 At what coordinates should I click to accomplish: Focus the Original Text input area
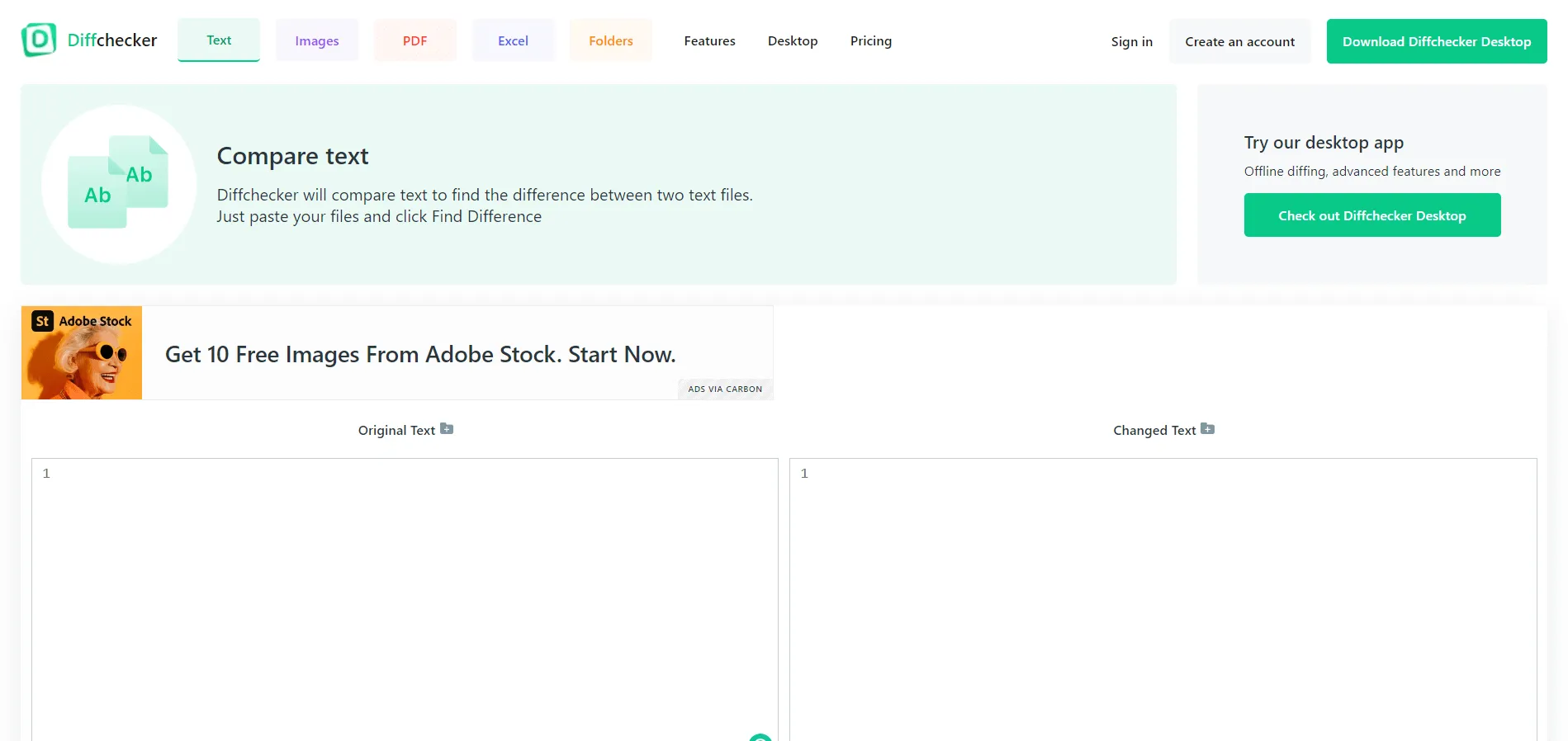click(405, 600)
